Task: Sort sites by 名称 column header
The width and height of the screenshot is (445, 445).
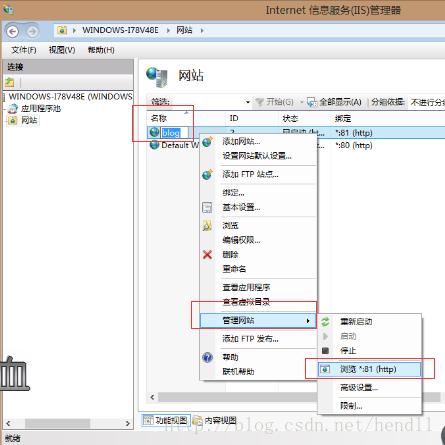Action: pyautogui.click(x=186, y=118)
